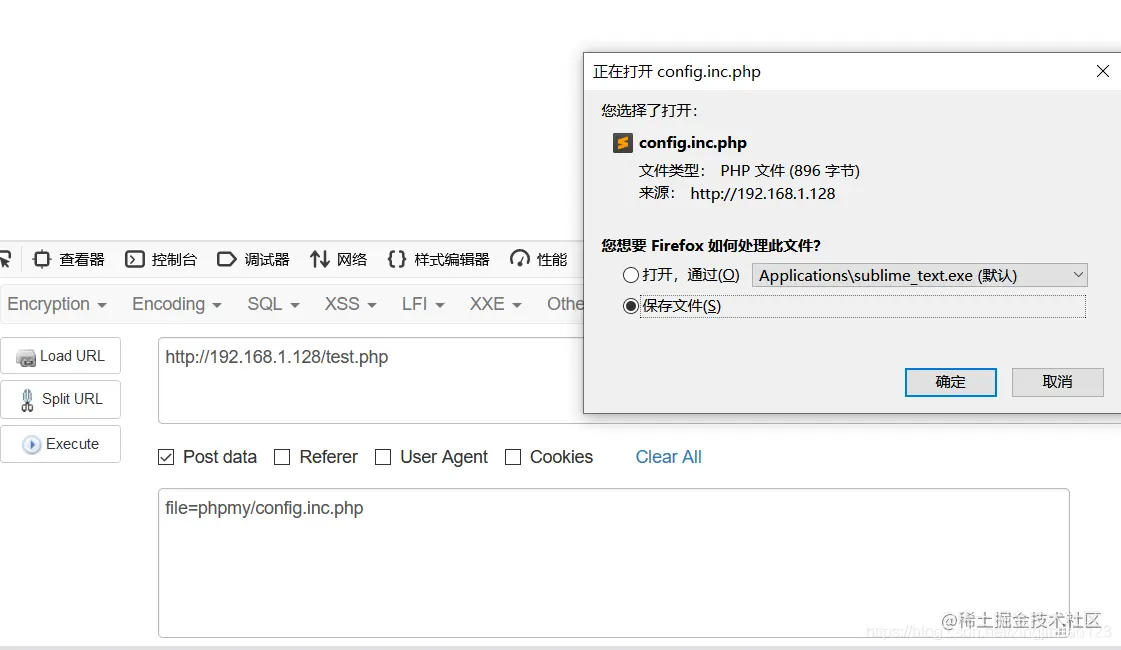The height and width of the screenshot is (650, 1121).
Task: Open the SQL dropdown menu
Action: 273,304
